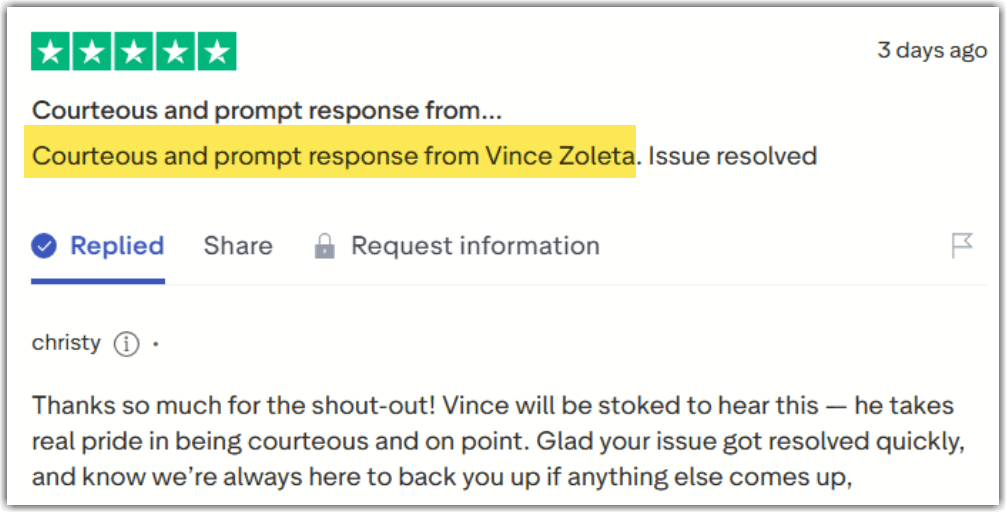Open the info icon next to christy
1007x513 pixels.
pyautogui.click(x=125, y=344)
